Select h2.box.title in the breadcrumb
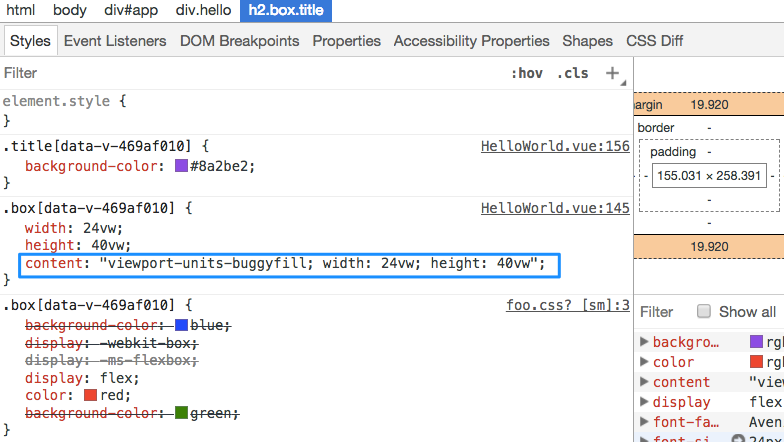This screenshot has width=784, height=442. click(286, 10)
